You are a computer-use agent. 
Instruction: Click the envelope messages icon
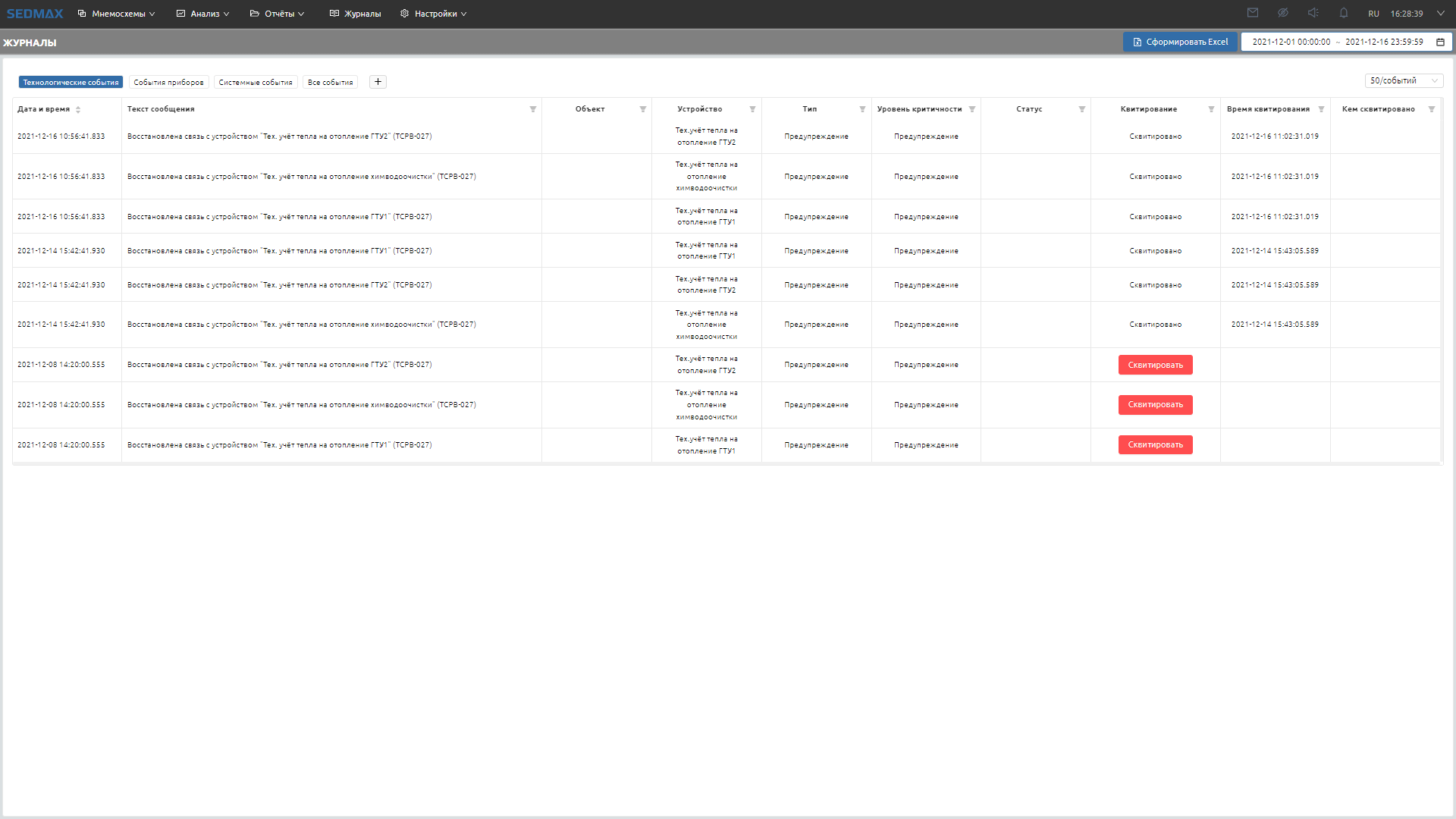click(1253, 13)
